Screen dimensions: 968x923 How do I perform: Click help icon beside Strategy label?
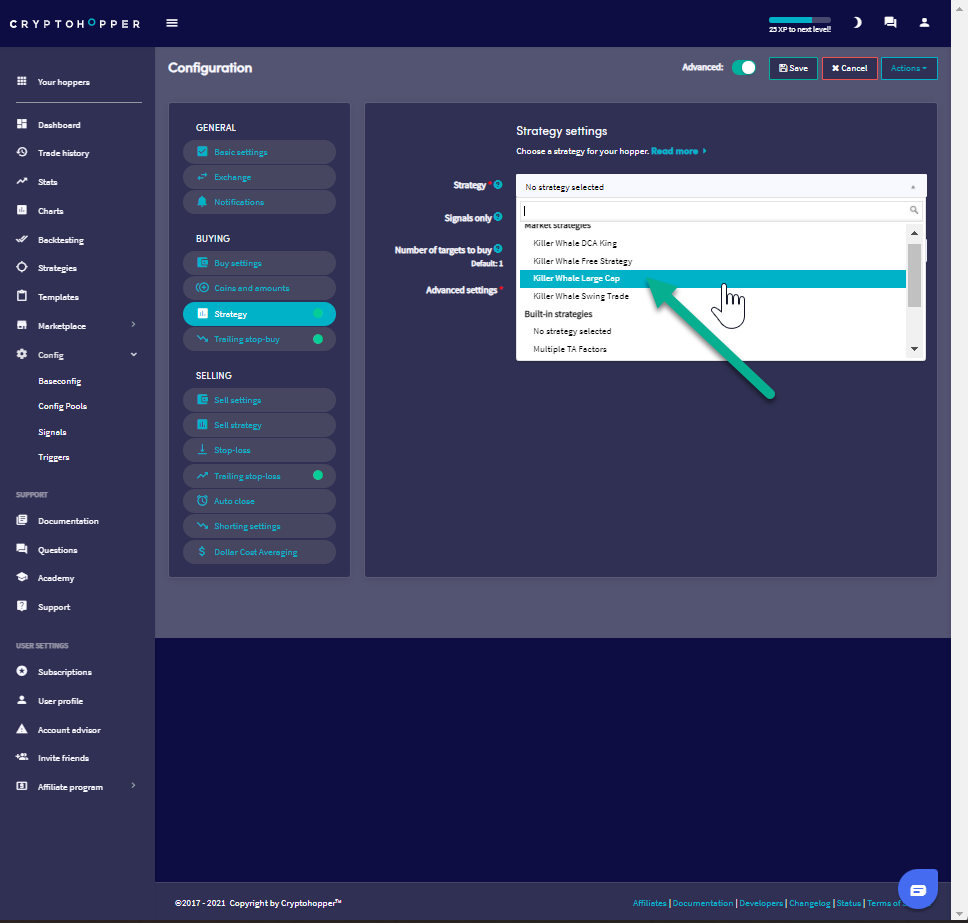[x=498, y=185]
